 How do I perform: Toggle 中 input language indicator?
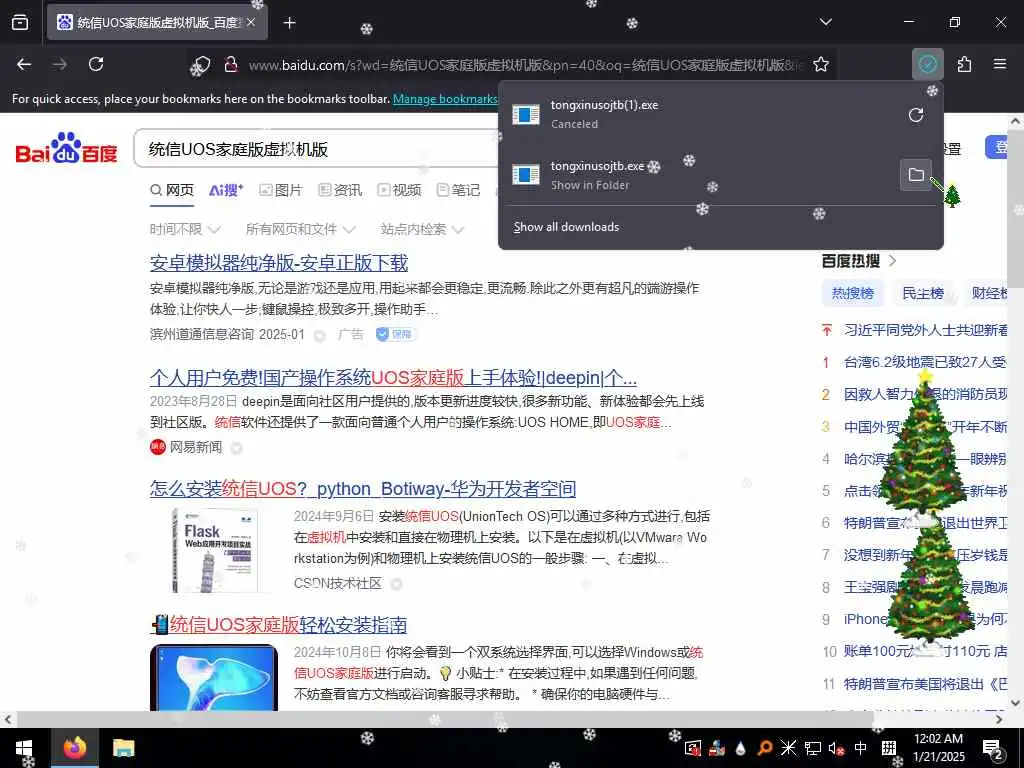861,748
